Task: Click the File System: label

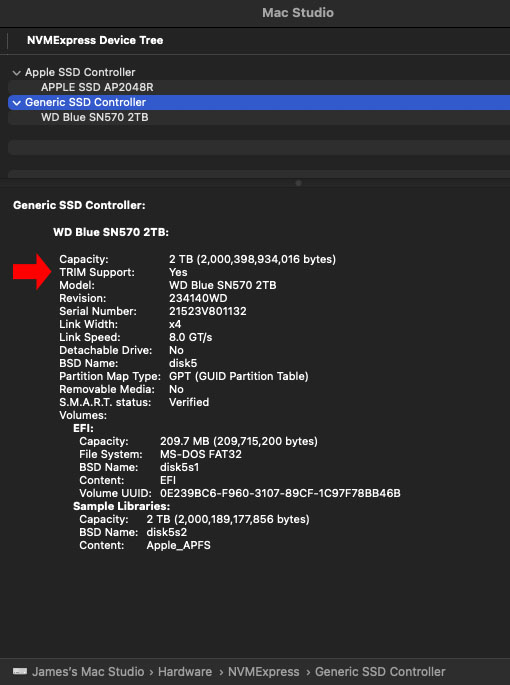Action: tap(111, 454)
